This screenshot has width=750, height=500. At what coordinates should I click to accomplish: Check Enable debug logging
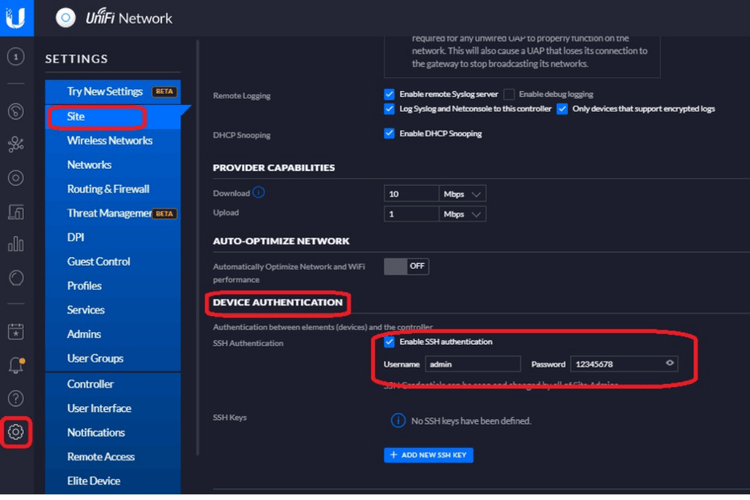[509, 94]
